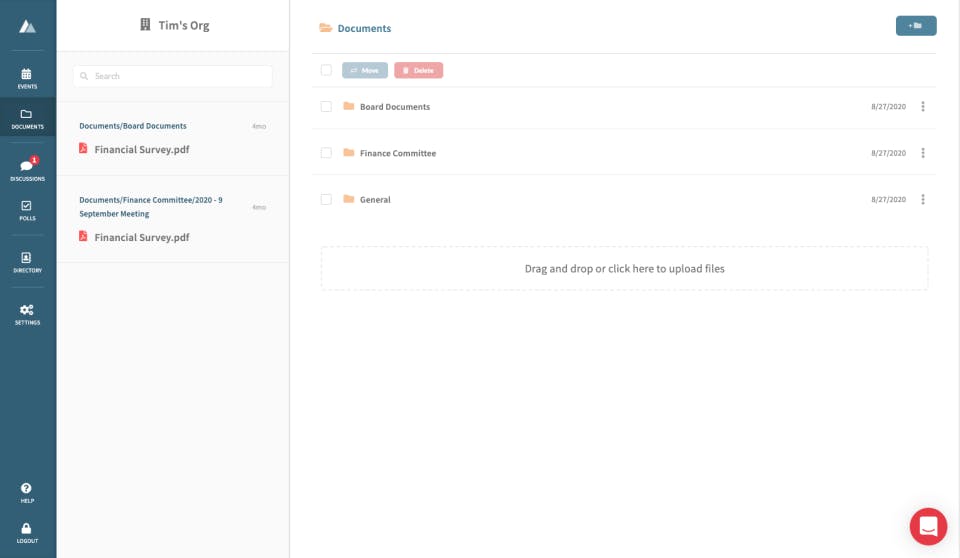
Task: Open the Directory contacts icon
Action: (27, 258)
